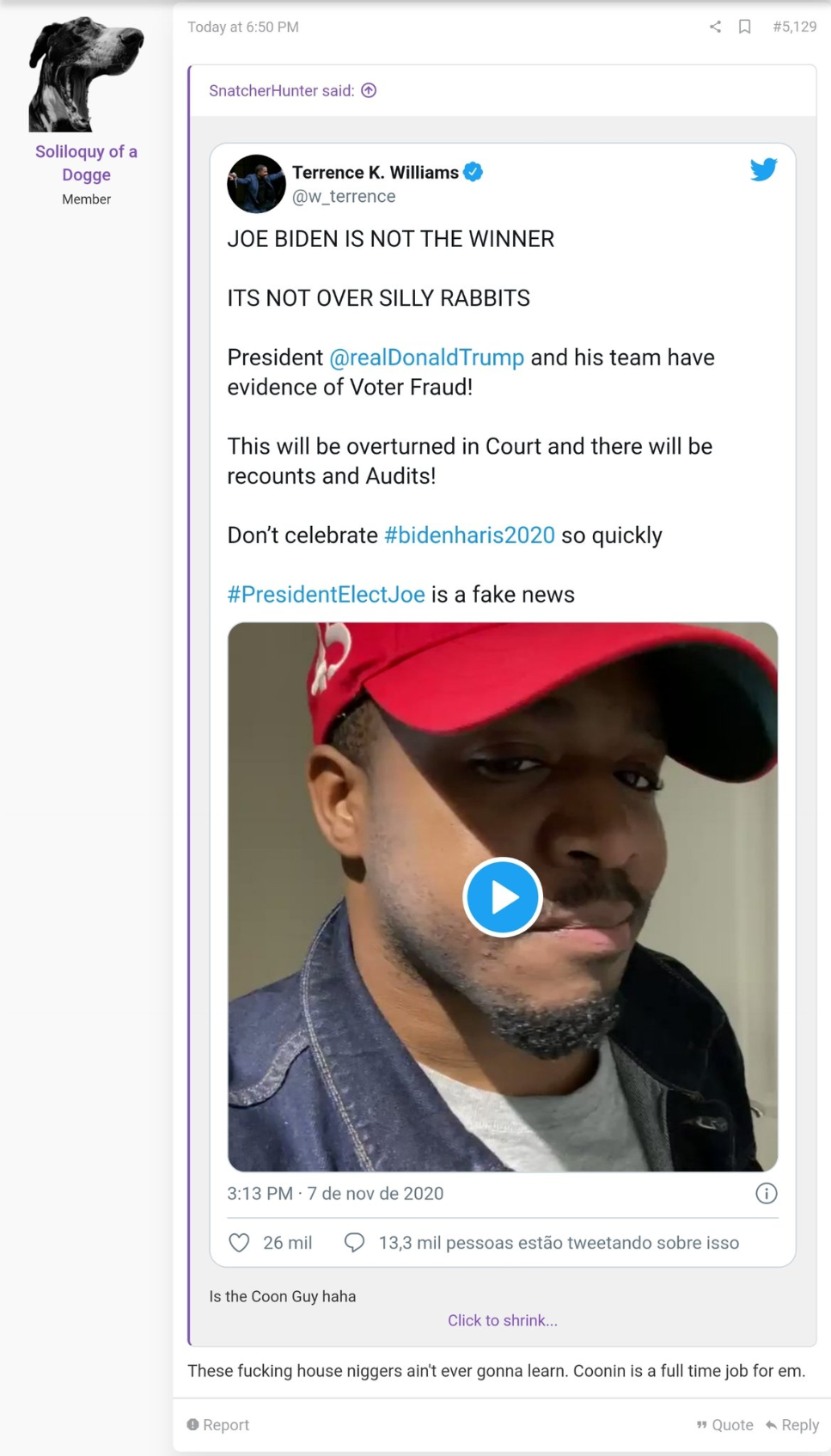Image resolution: width=831 pixels, height=1456 pixels.
Task: Click the share icon in post header
Action: click(715, 27)
